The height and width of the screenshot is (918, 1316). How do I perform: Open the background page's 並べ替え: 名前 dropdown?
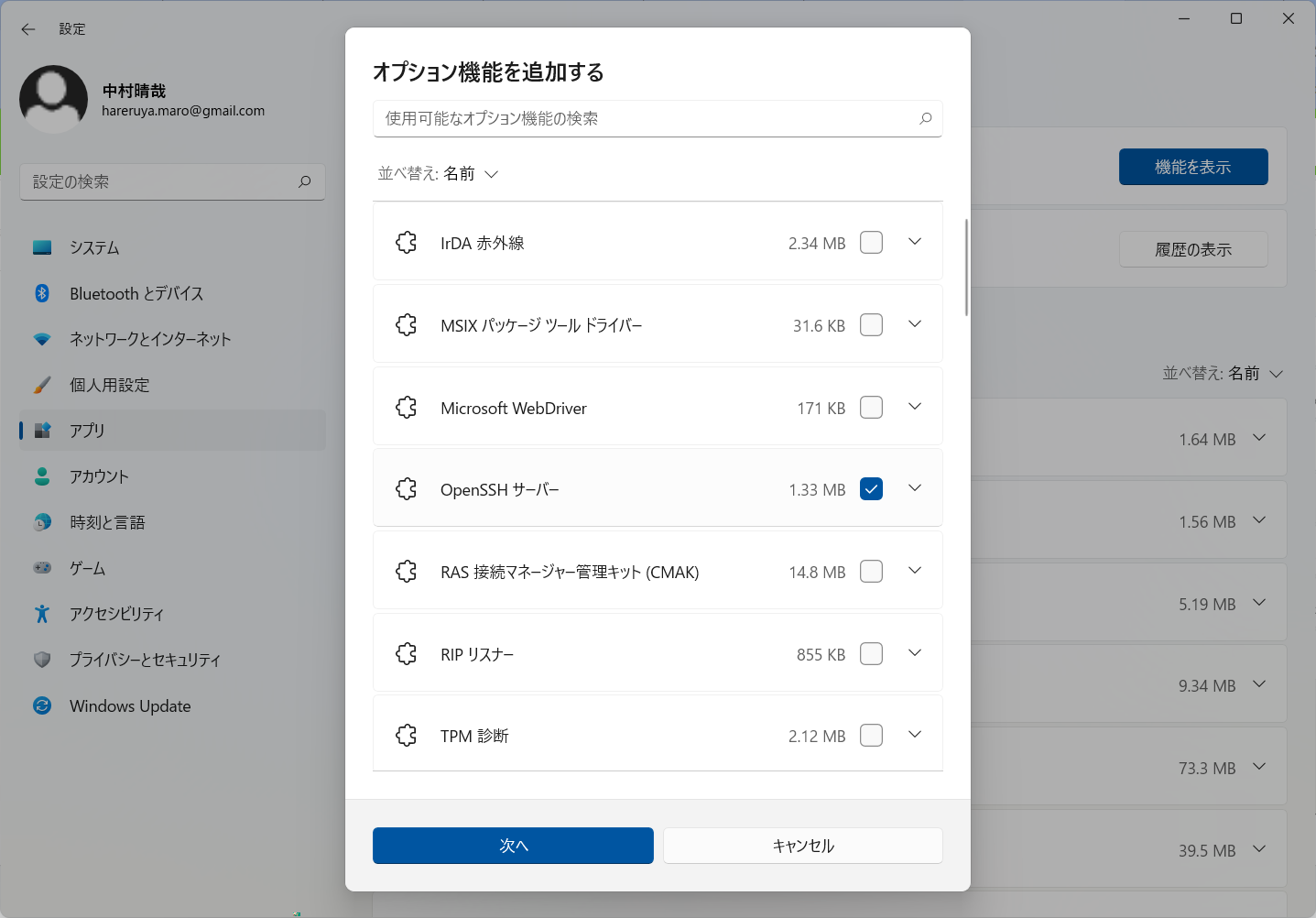click(x=1223, y=373)
